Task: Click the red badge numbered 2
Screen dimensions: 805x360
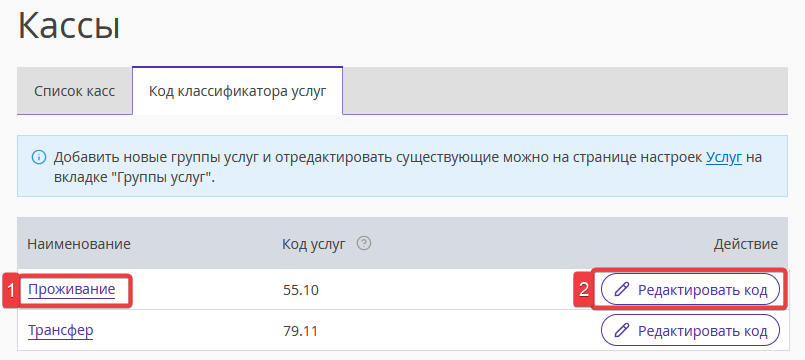Action: [x=584, y=290]
